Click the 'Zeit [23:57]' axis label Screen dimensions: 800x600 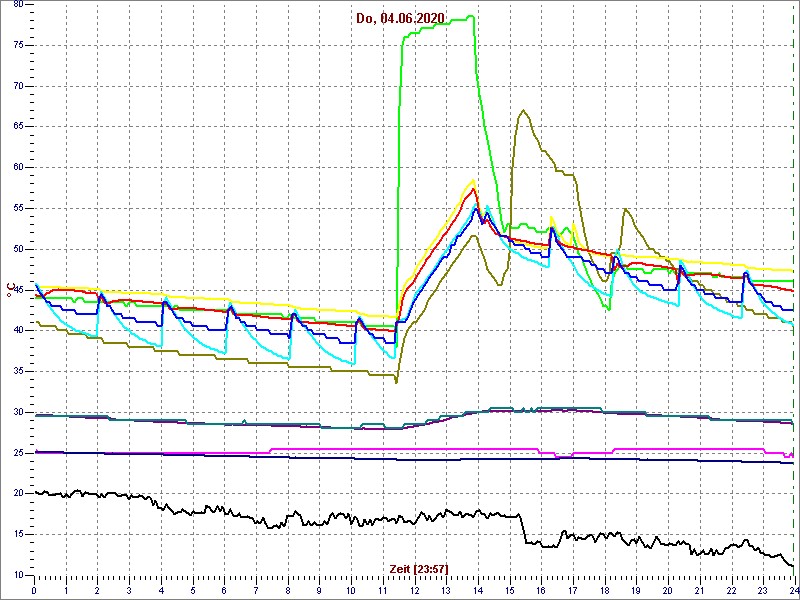pyautogui.click(x=419, y=569)
